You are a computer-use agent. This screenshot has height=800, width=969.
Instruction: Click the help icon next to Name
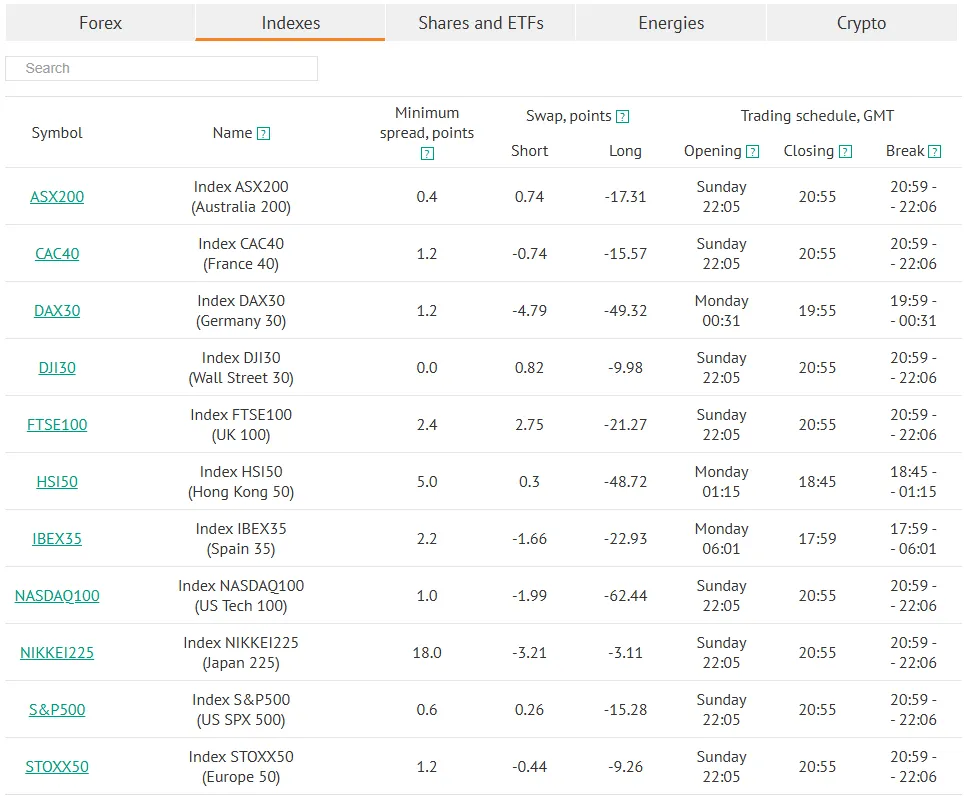pyautogui.click(x=263, y=134)
